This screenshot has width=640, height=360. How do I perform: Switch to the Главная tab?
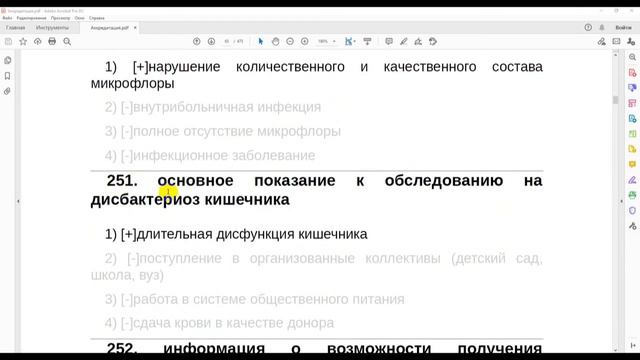[16, 28]
